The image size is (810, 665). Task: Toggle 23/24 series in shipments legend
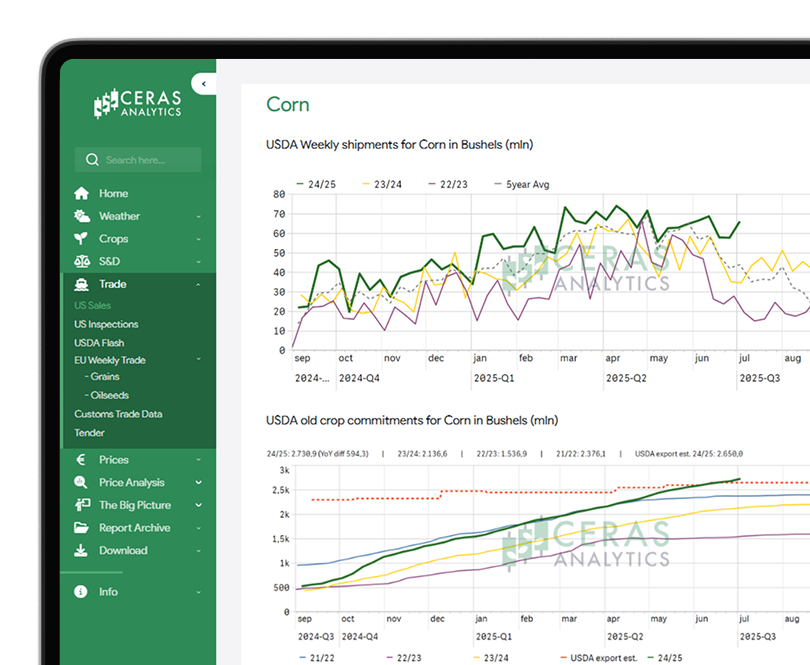[382, 184]
